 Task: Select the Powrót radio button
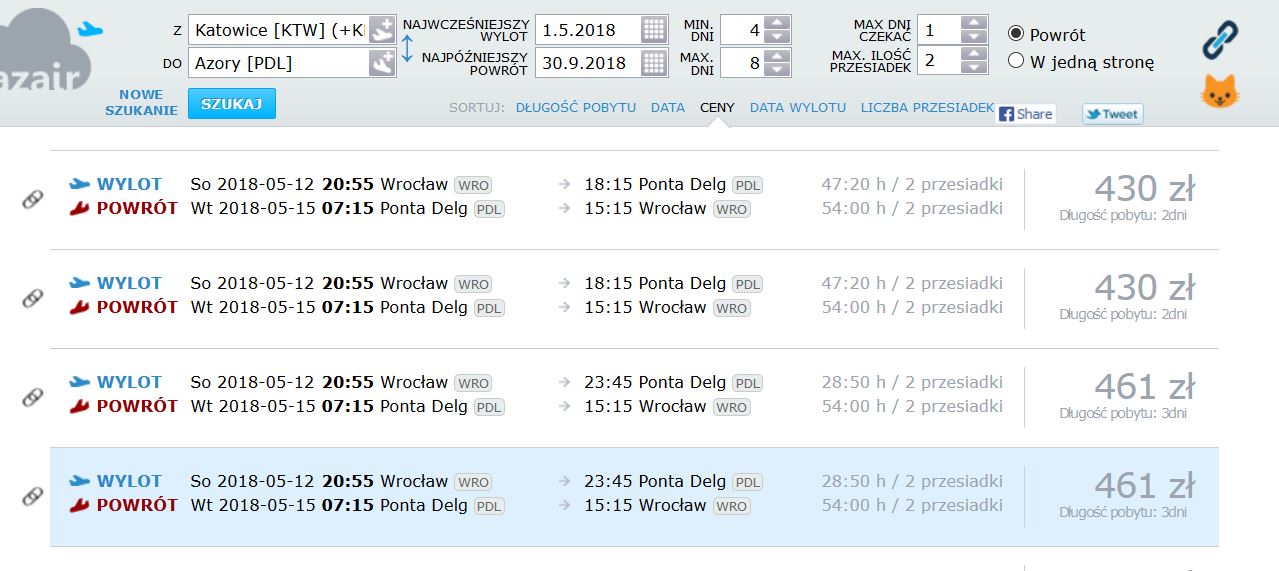tap(1016, 33)
